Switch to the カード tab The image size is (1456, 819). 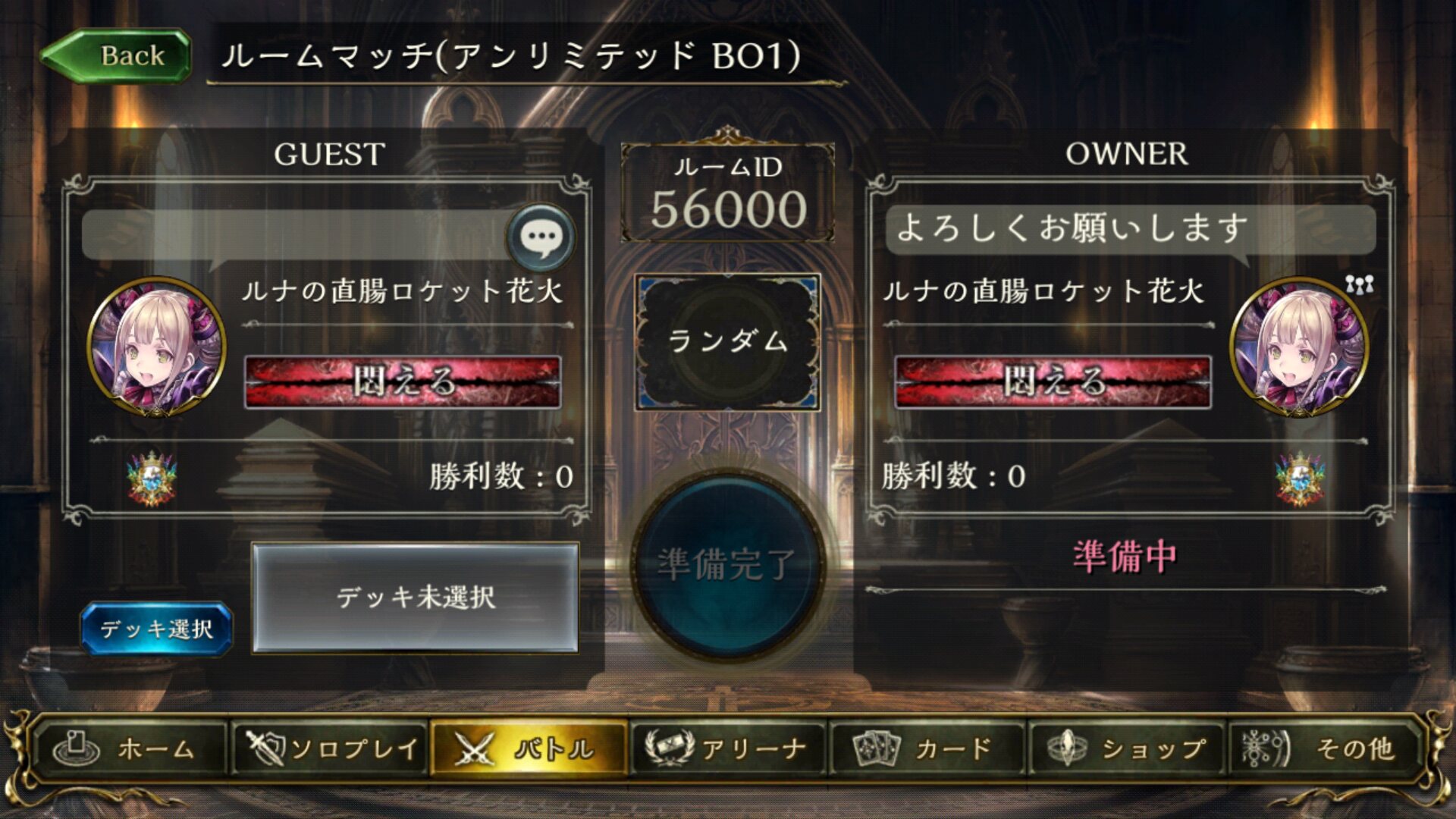927,748
